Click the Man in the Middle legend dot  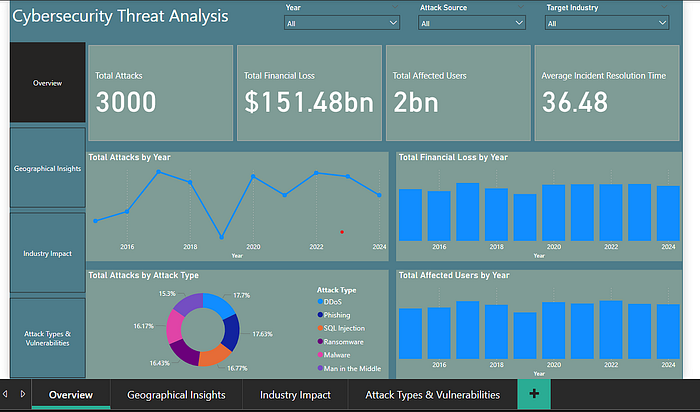320,368
